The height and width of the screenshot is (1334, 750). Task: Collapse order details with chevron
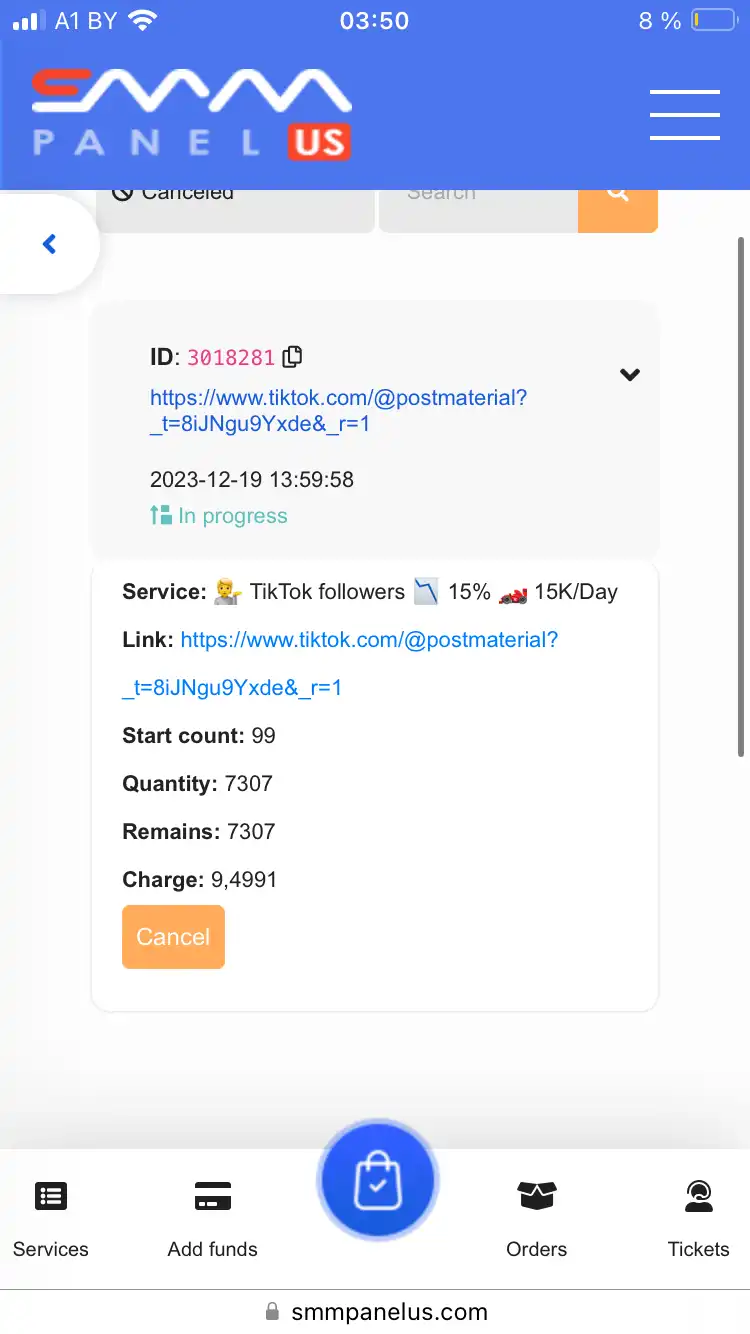tap(629, 375)
